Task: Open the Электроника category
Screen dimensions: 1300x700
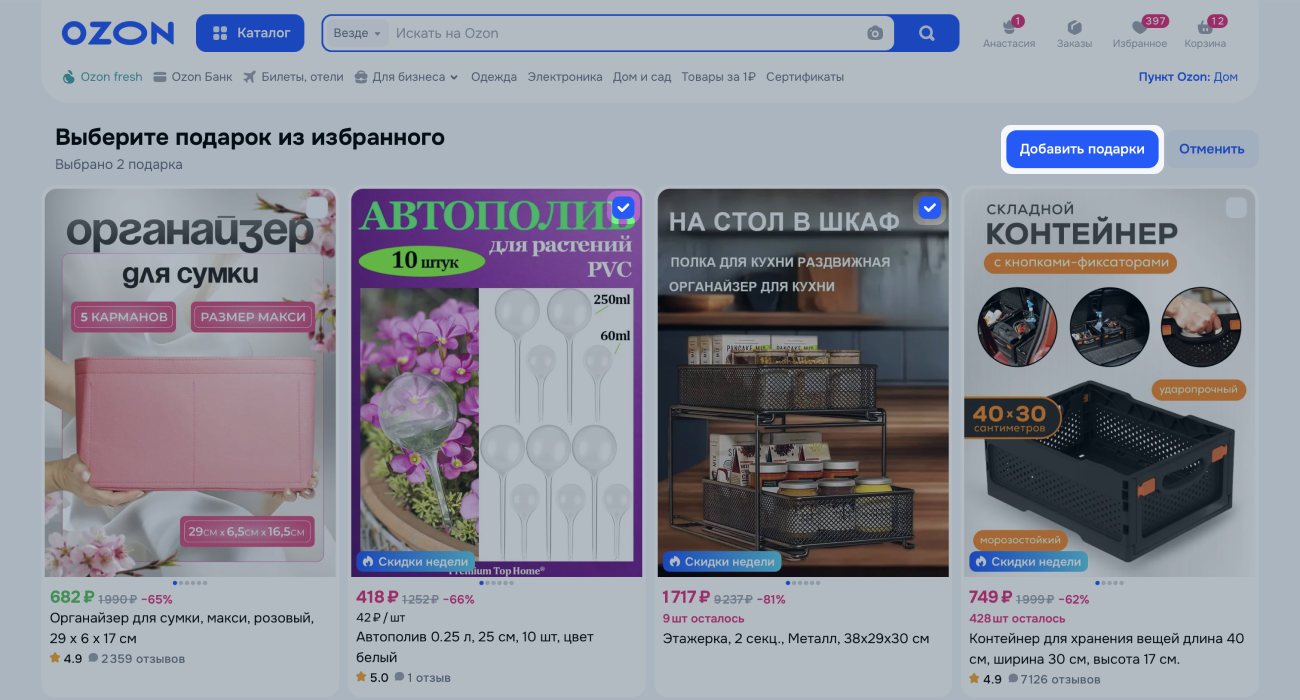Action: pyautogui.click(x=565, y=77)
